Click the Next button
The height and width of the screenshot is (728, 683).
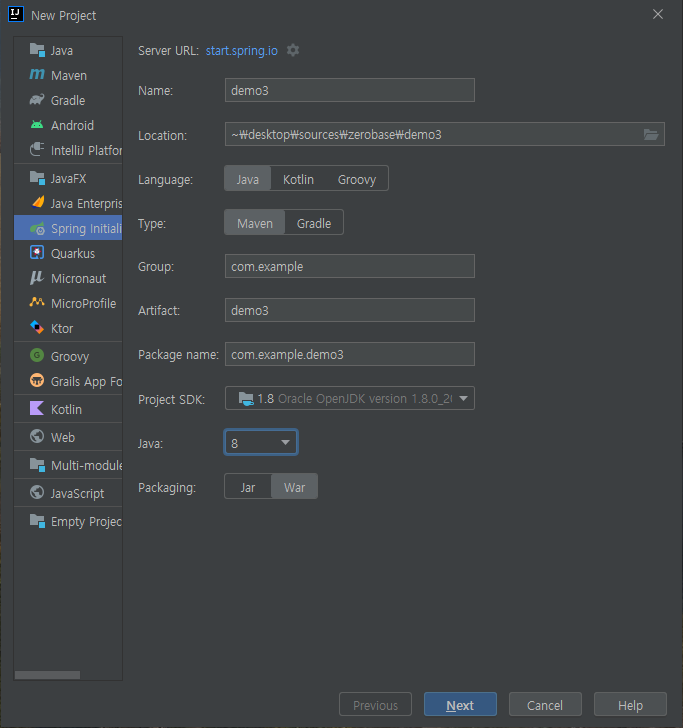pos(460,705)
